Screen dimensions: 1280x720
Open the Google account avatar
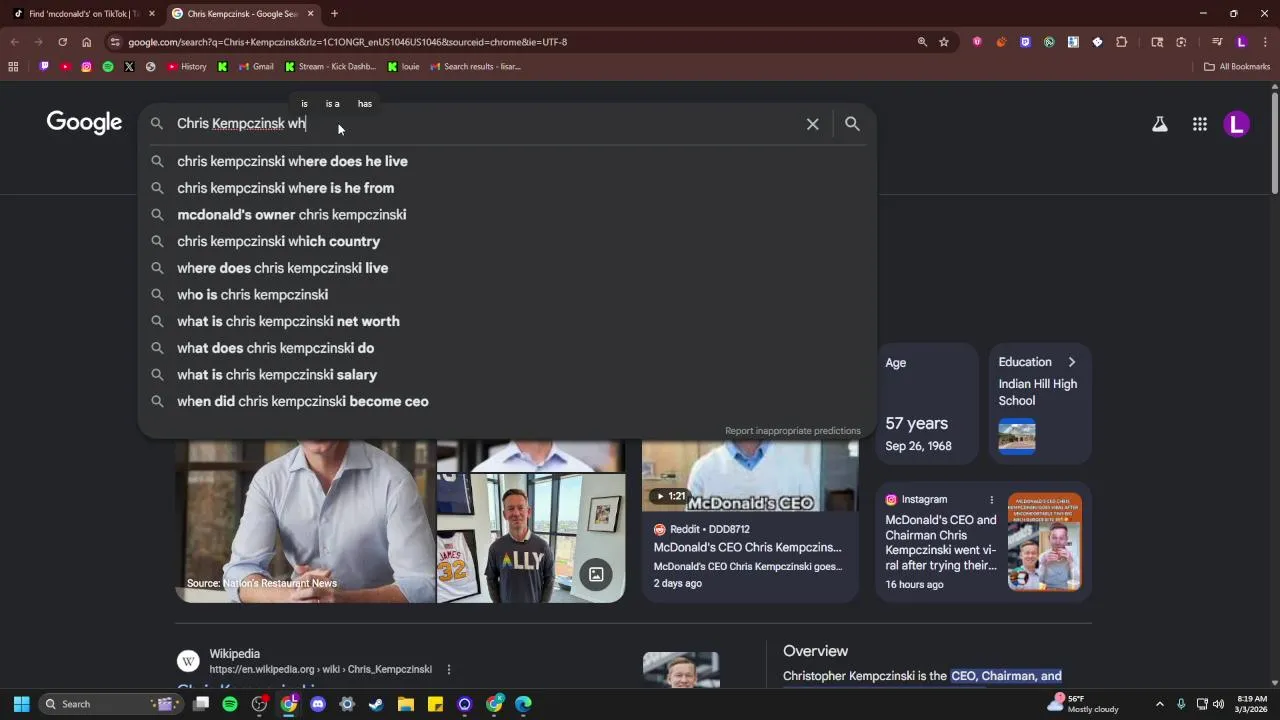[x=1237, y=124]
